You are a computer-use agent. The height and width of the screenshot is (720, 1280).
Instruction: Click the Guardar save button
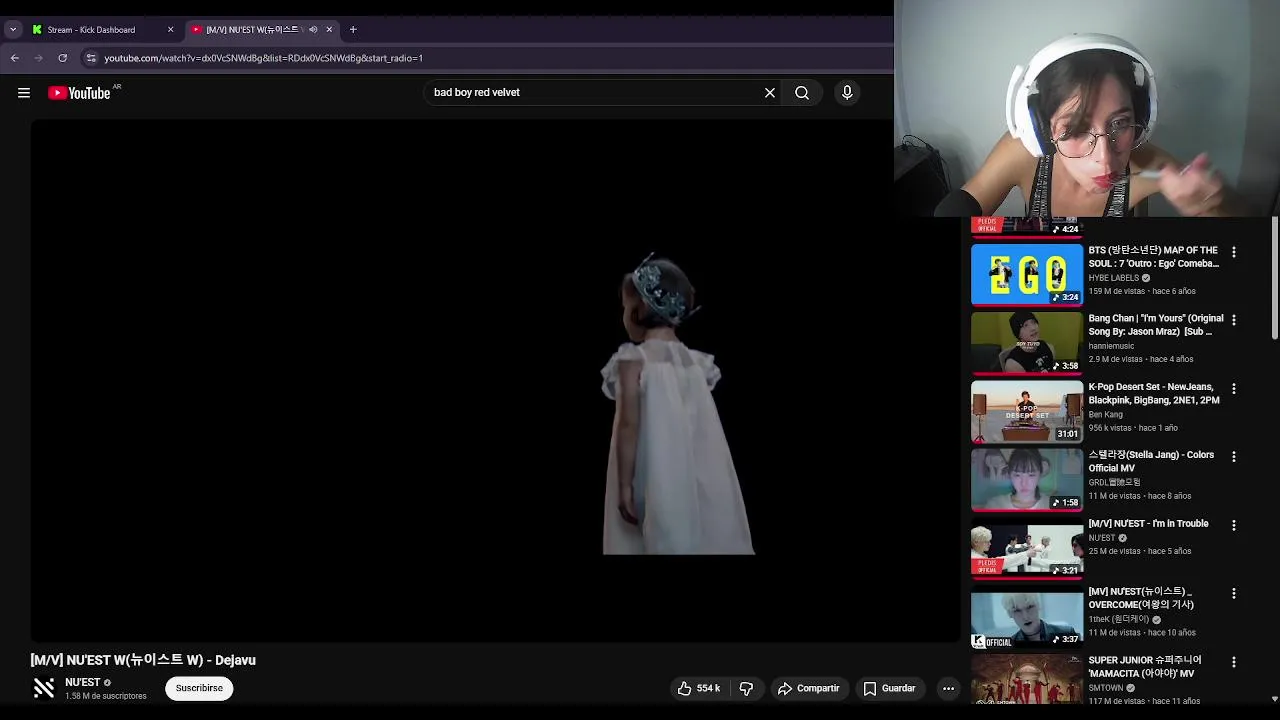(889, 688)
